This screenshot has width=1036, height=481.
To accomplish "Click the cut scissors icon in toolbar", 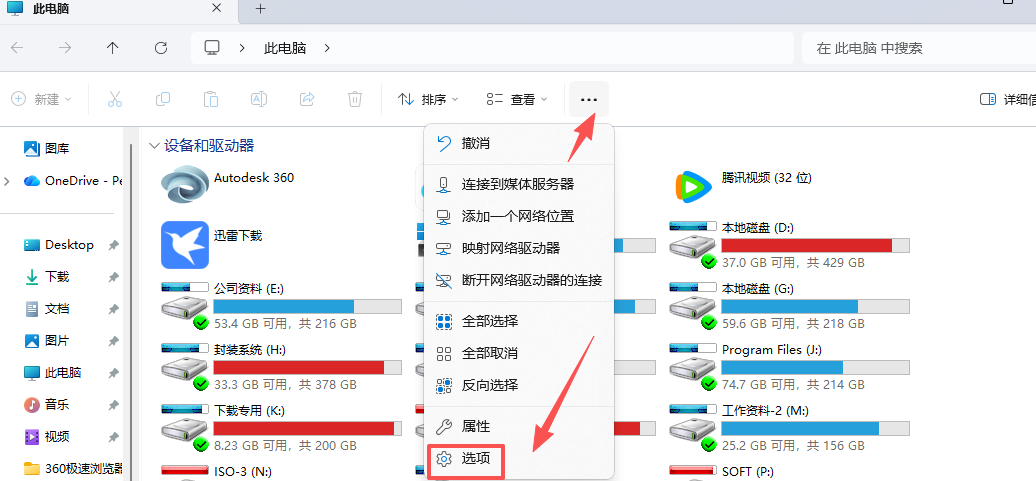I will point(114,99).
